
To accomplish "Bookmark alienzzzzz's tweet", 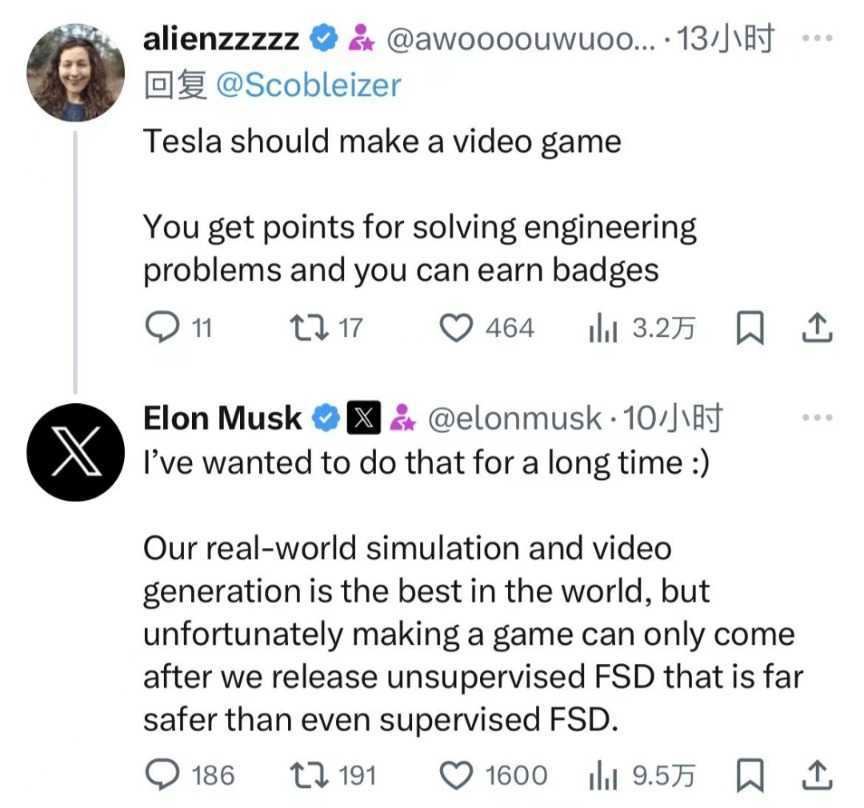I will tap(749, 327).
